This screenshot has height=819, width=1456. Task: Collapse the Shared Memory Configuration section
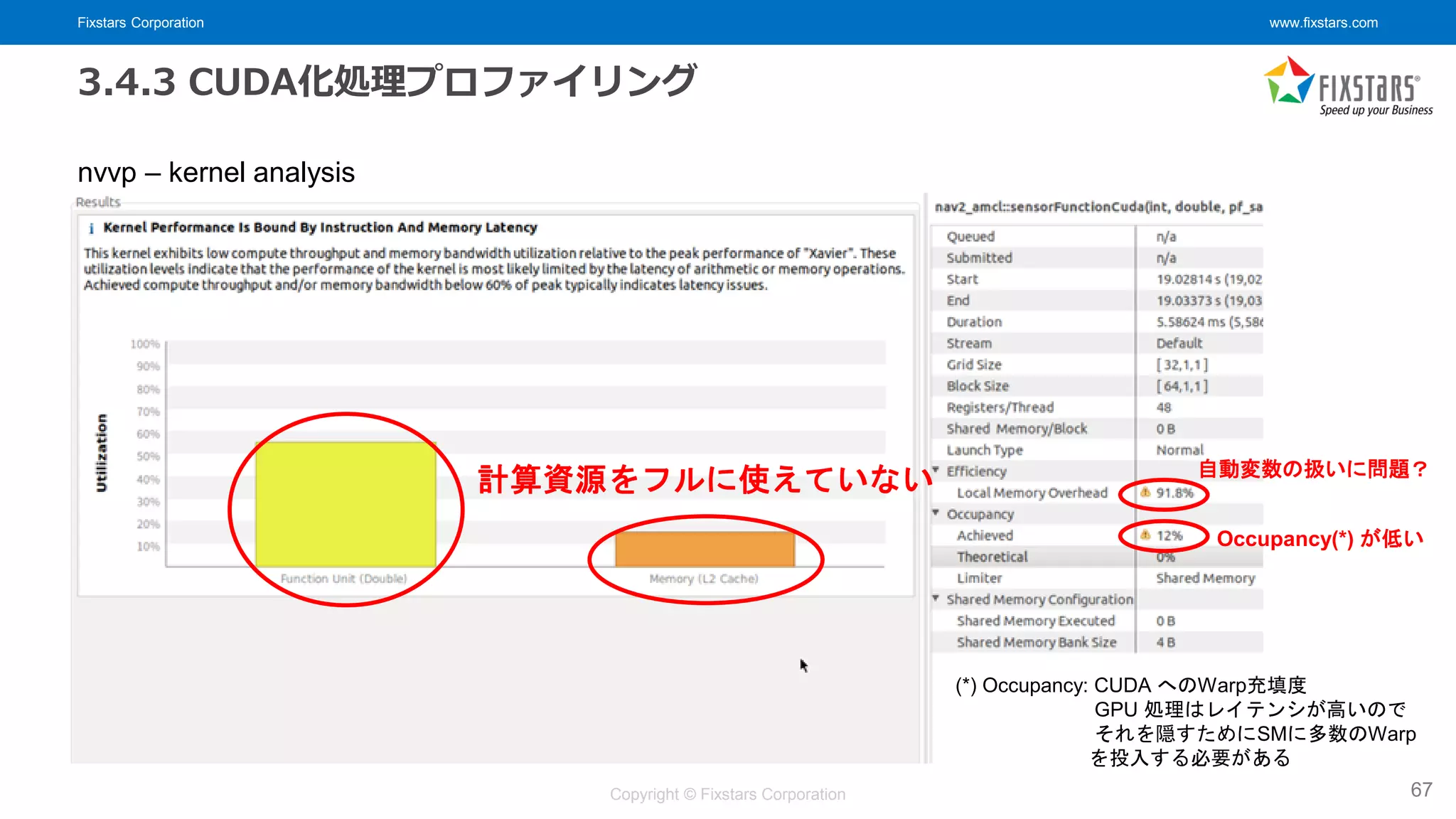pos(936,598)
